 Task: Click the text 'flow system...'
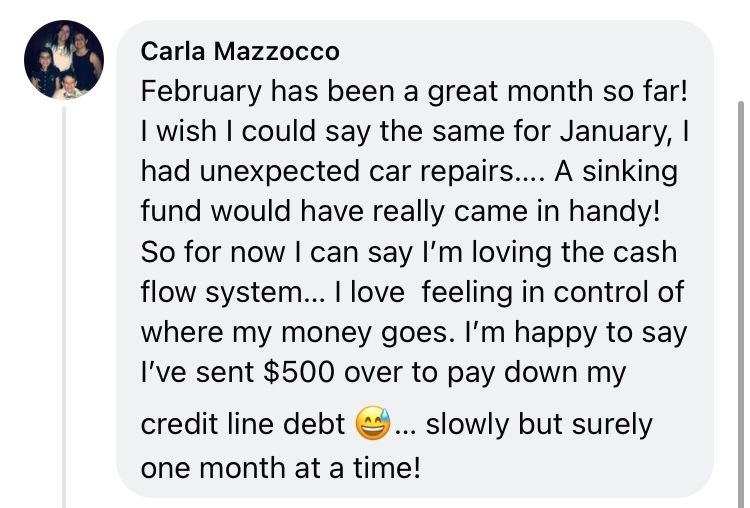pyautogui.click(x=232, y=293)
